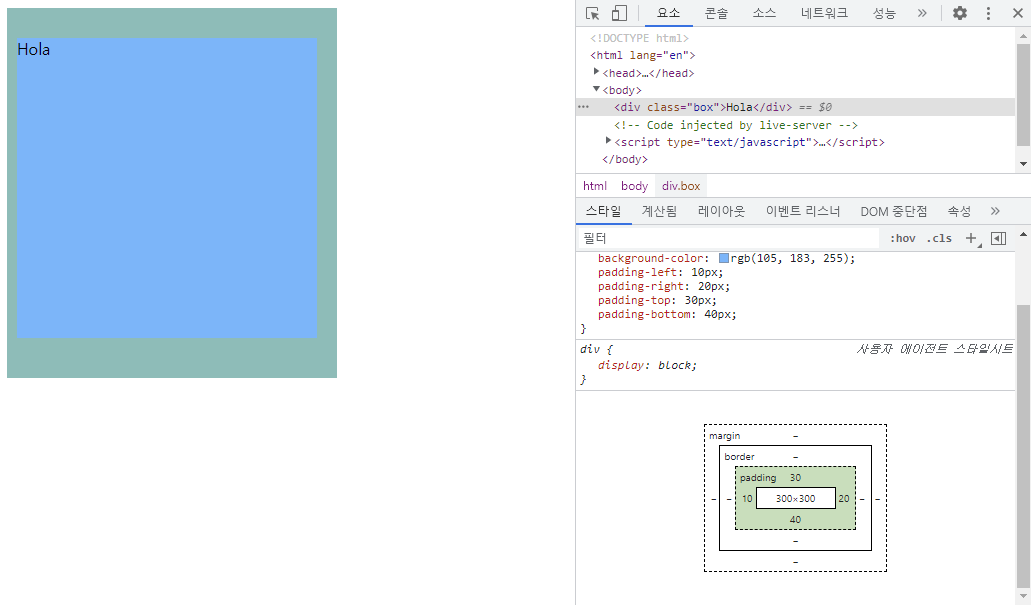
Task: Open the row actions ellipsis beside div.box
Action: click(x=583, y=107)
